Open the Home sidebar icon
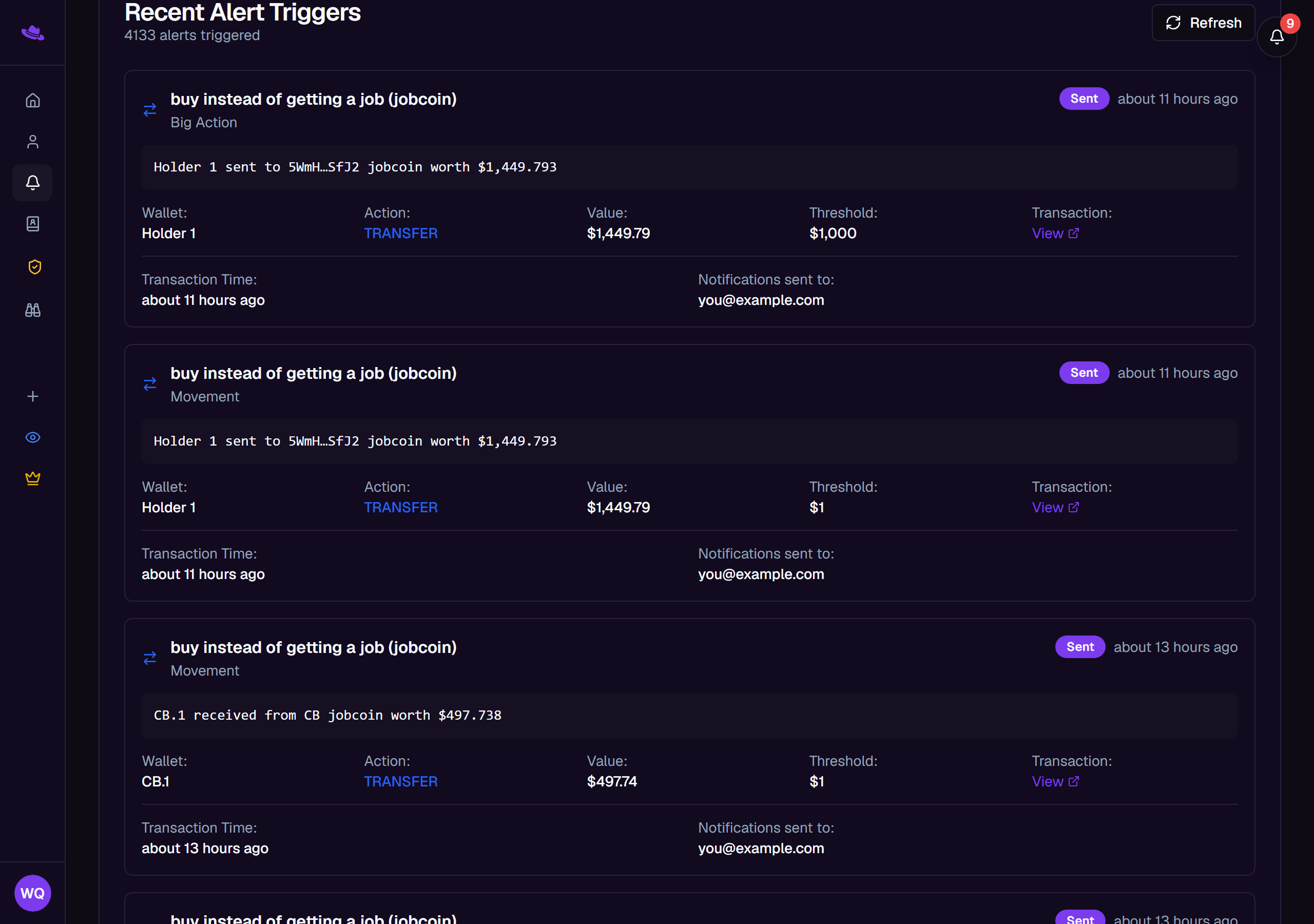This screenshot has width=1314, height=924. (33, 100)
